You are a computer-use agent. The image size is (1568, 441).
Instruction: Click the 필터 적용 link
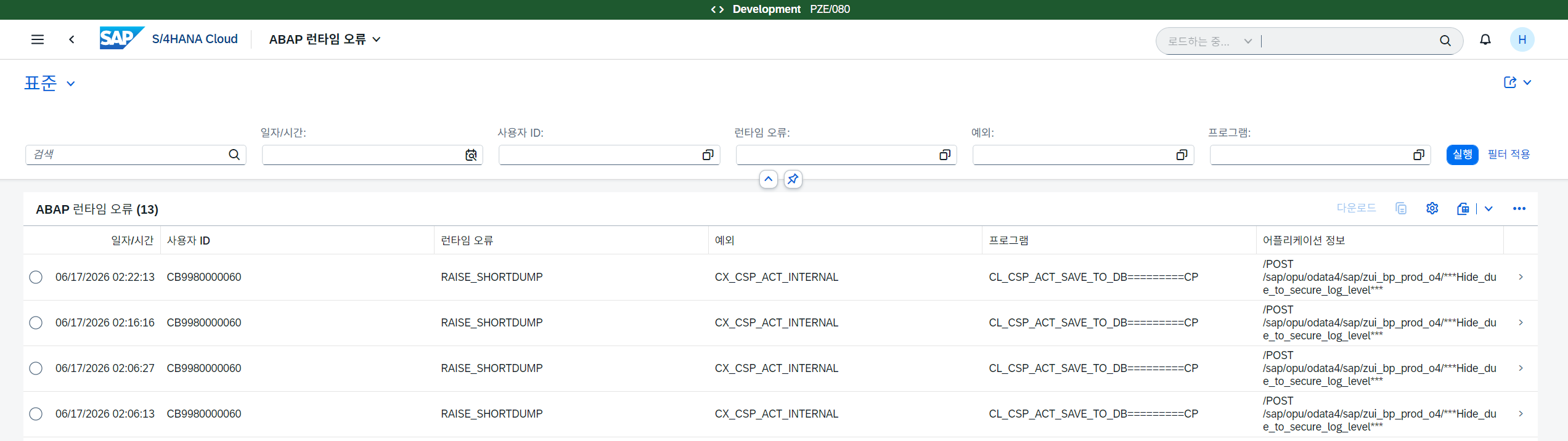tap(1508, 155)
